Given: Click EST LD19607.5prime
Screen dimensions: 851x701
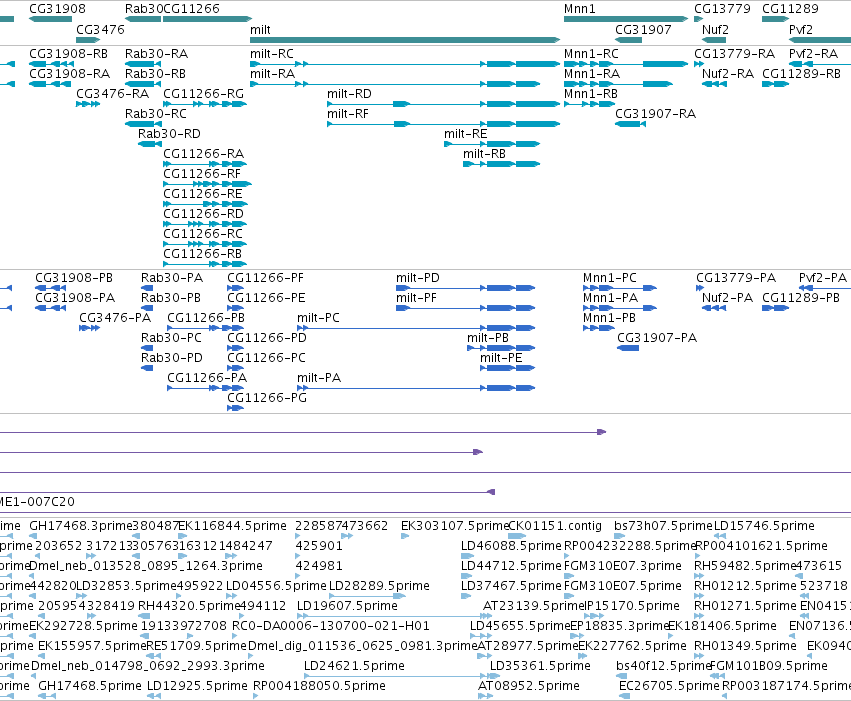Looking at the screenshot, I should point(394,616).
